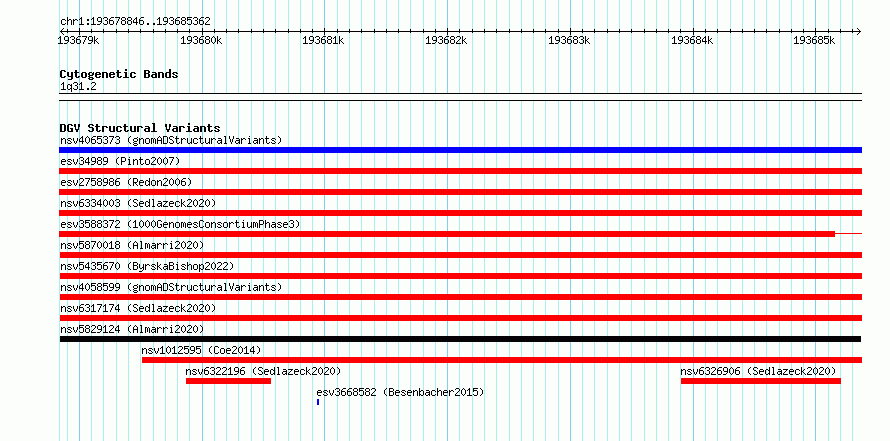Screen dimensions: 890x441
Task: Open the esv3668582 (Besenbacher2015) label
Action: [x=400, y=392]
